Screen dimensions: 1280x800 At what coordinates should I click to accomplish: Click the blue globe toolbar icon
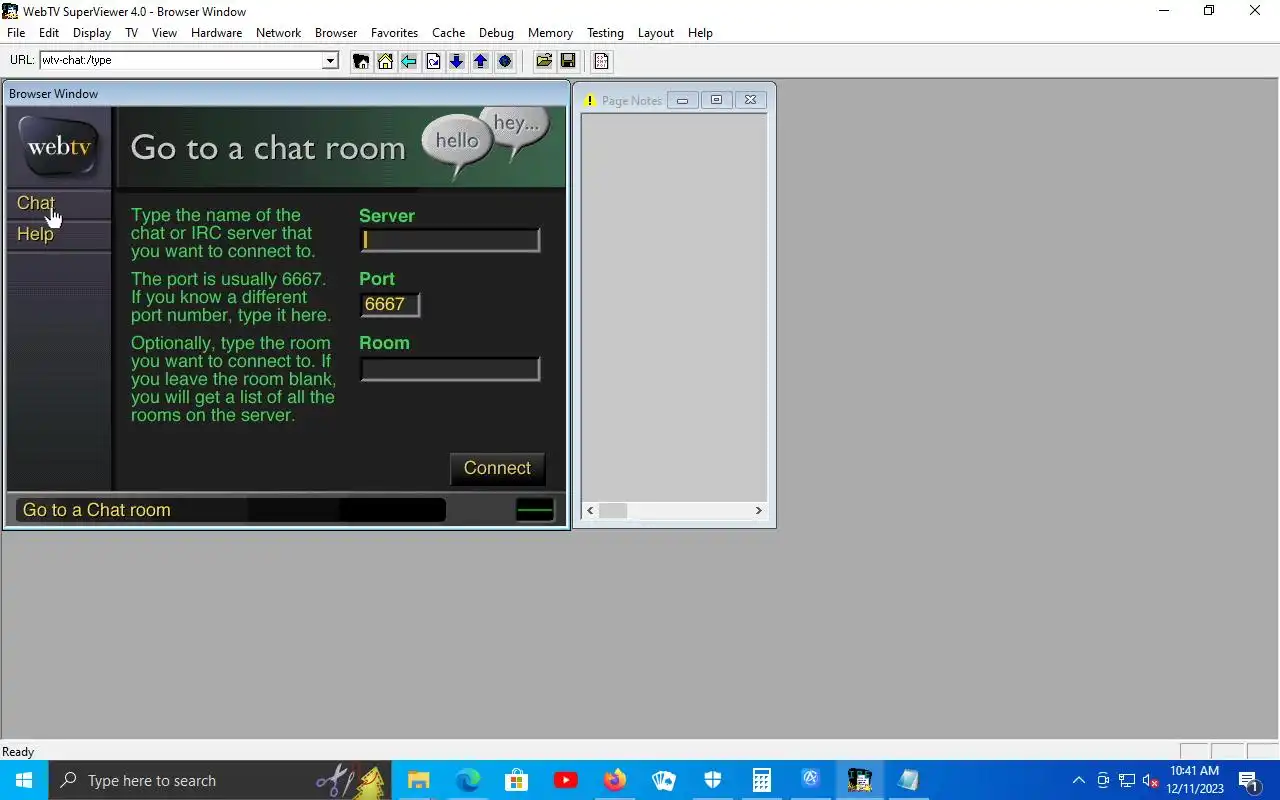coord(505,61)
